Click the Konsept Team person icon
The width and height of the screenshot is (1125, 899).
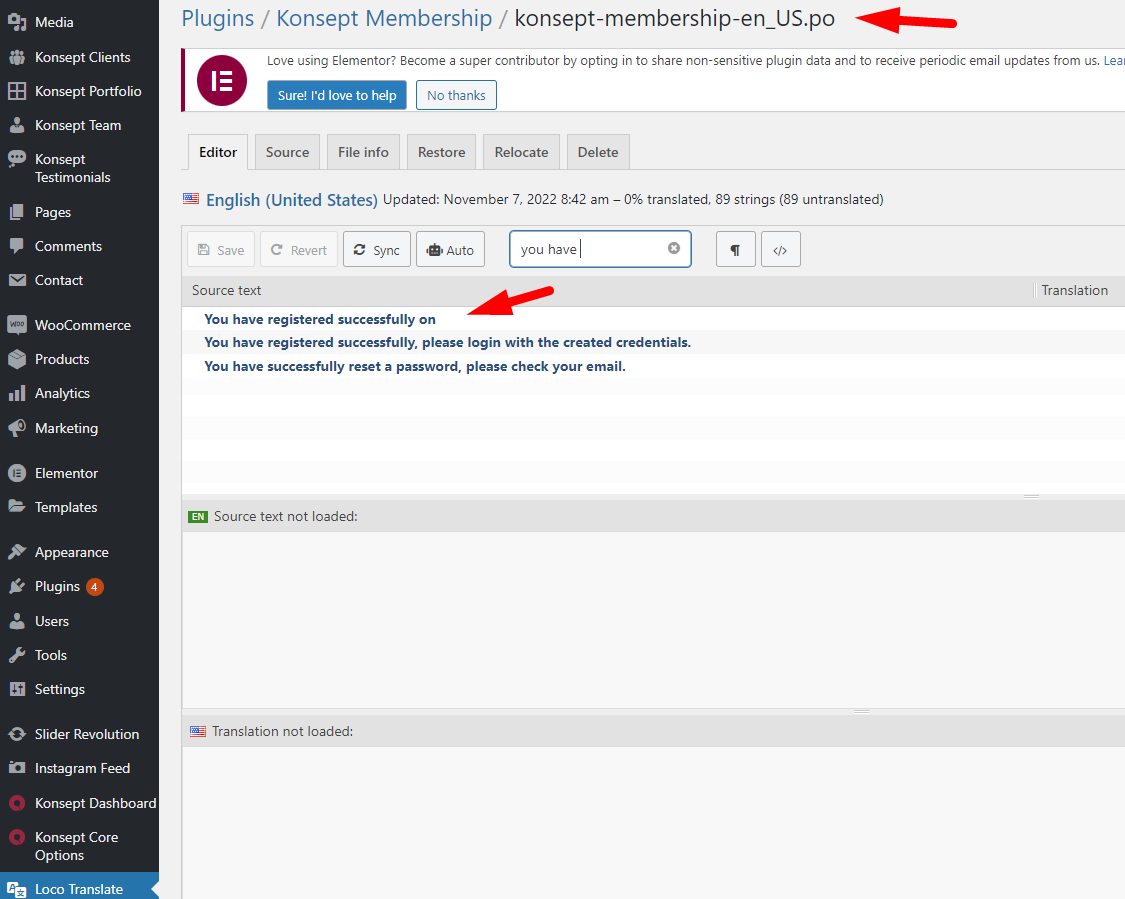(17, 126)
